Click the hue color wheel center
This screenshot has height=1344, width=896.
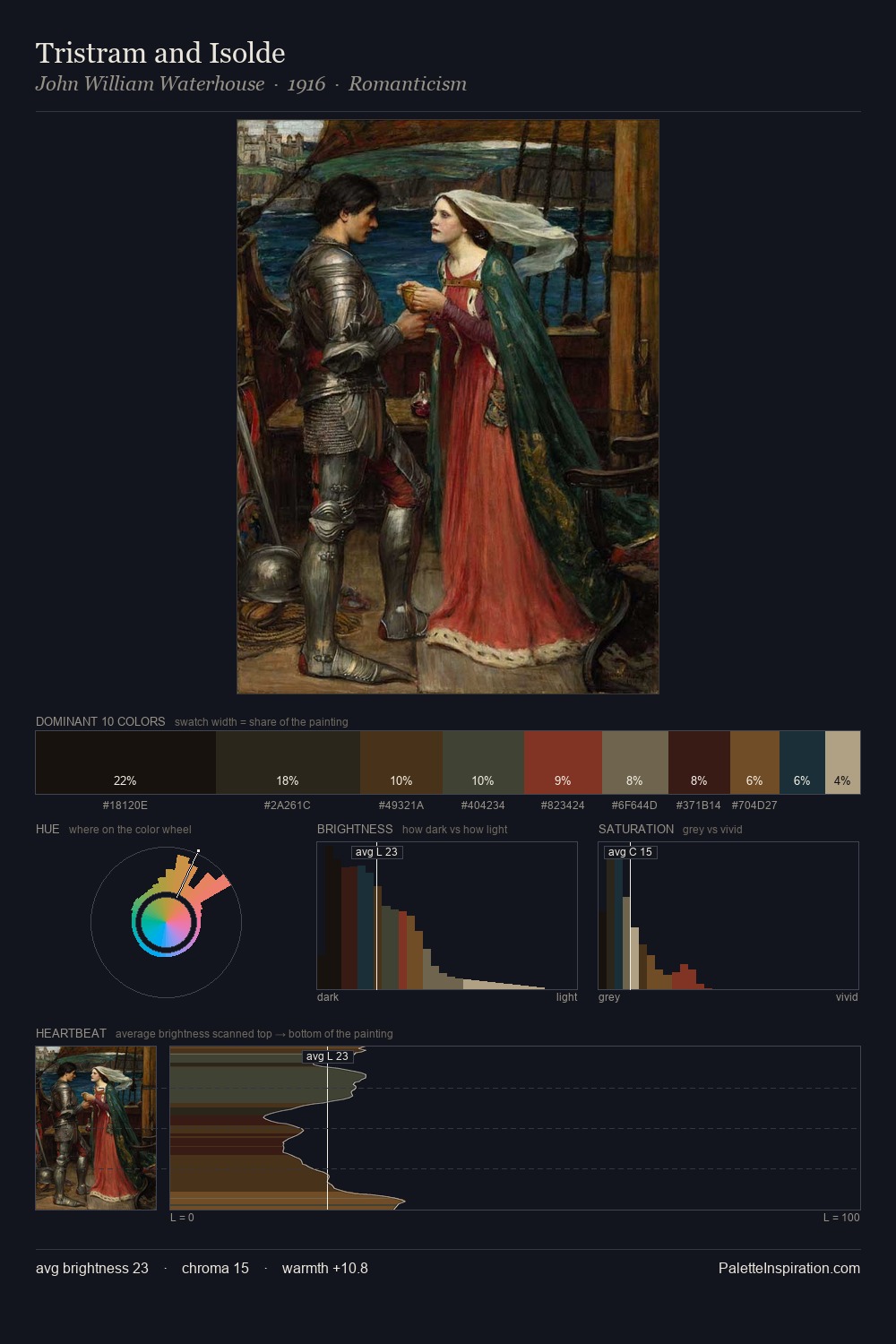click(x=166, y=922)
